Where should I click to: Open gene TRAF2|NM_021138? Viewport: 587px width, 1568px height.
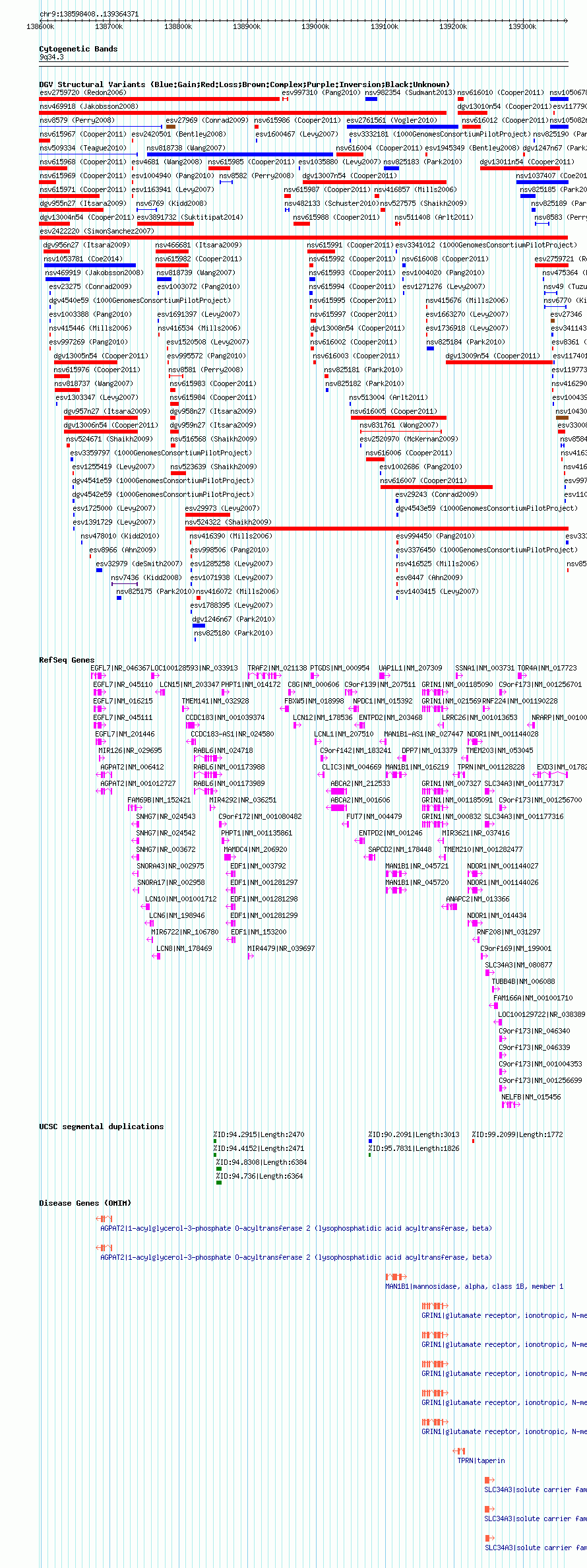264,676
